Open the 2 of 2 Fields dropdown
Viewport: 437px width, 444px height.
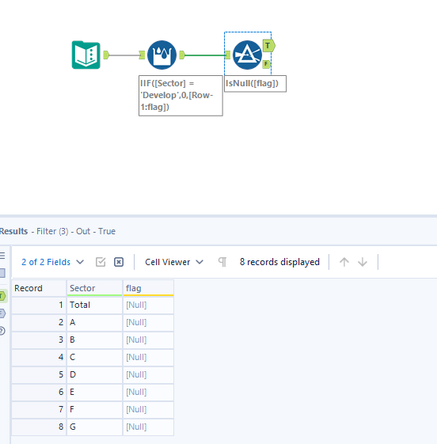click(x=52, y=262)
